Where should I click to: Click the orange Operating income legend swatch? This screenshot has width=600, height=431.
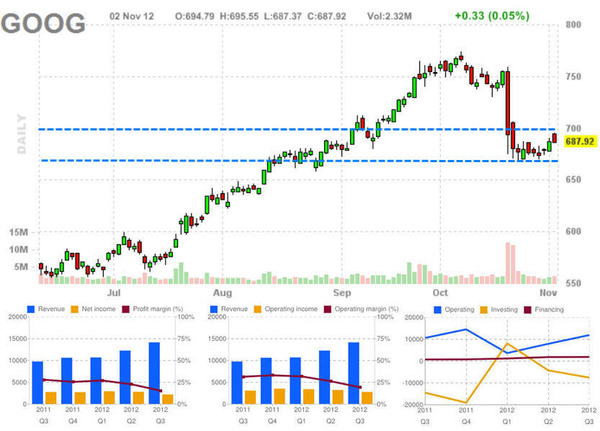point(258,309)
